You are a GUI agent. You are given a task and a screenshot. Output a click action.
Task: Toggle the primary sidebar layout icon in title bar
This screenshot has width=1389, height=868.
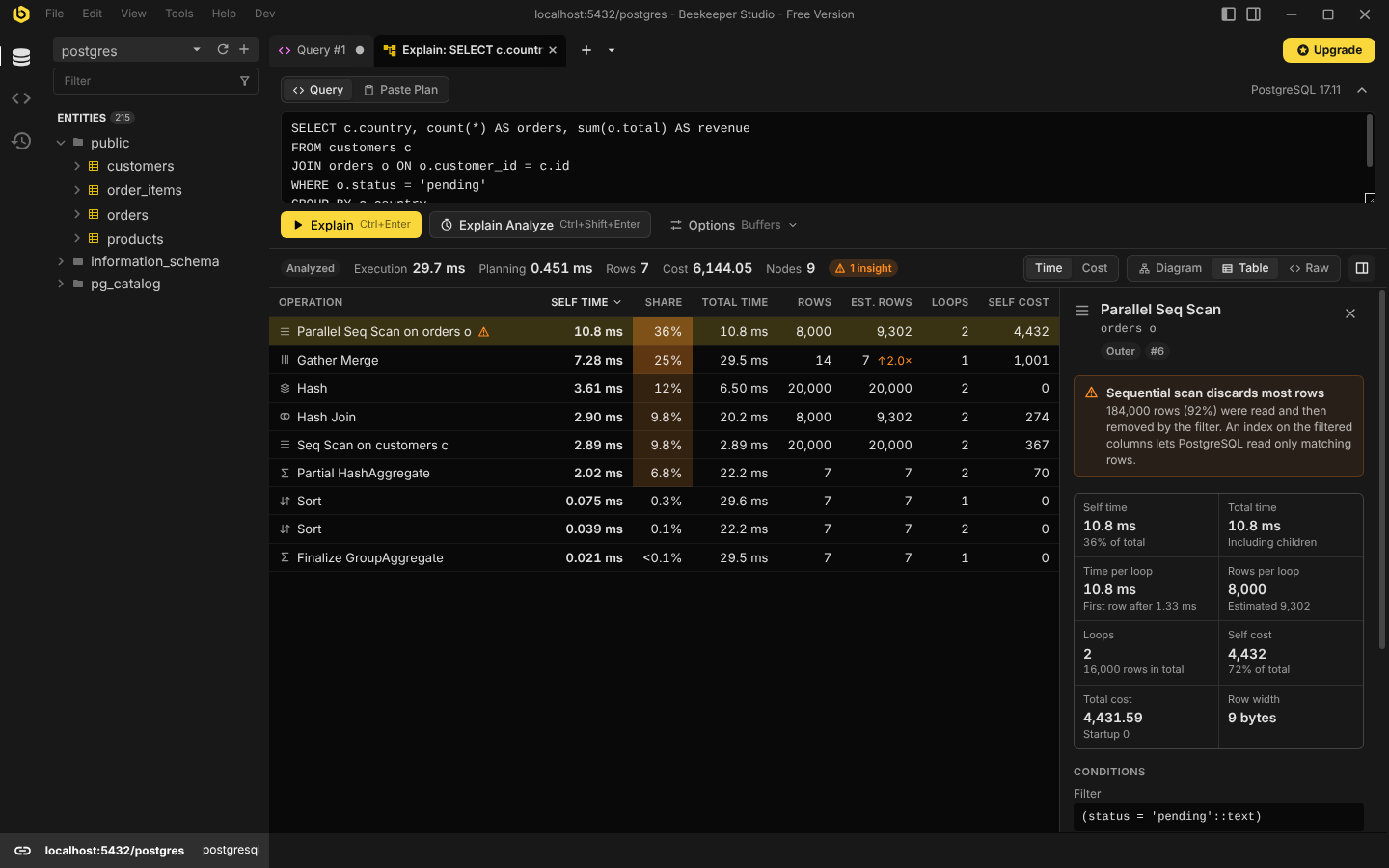coord(1228,14)
